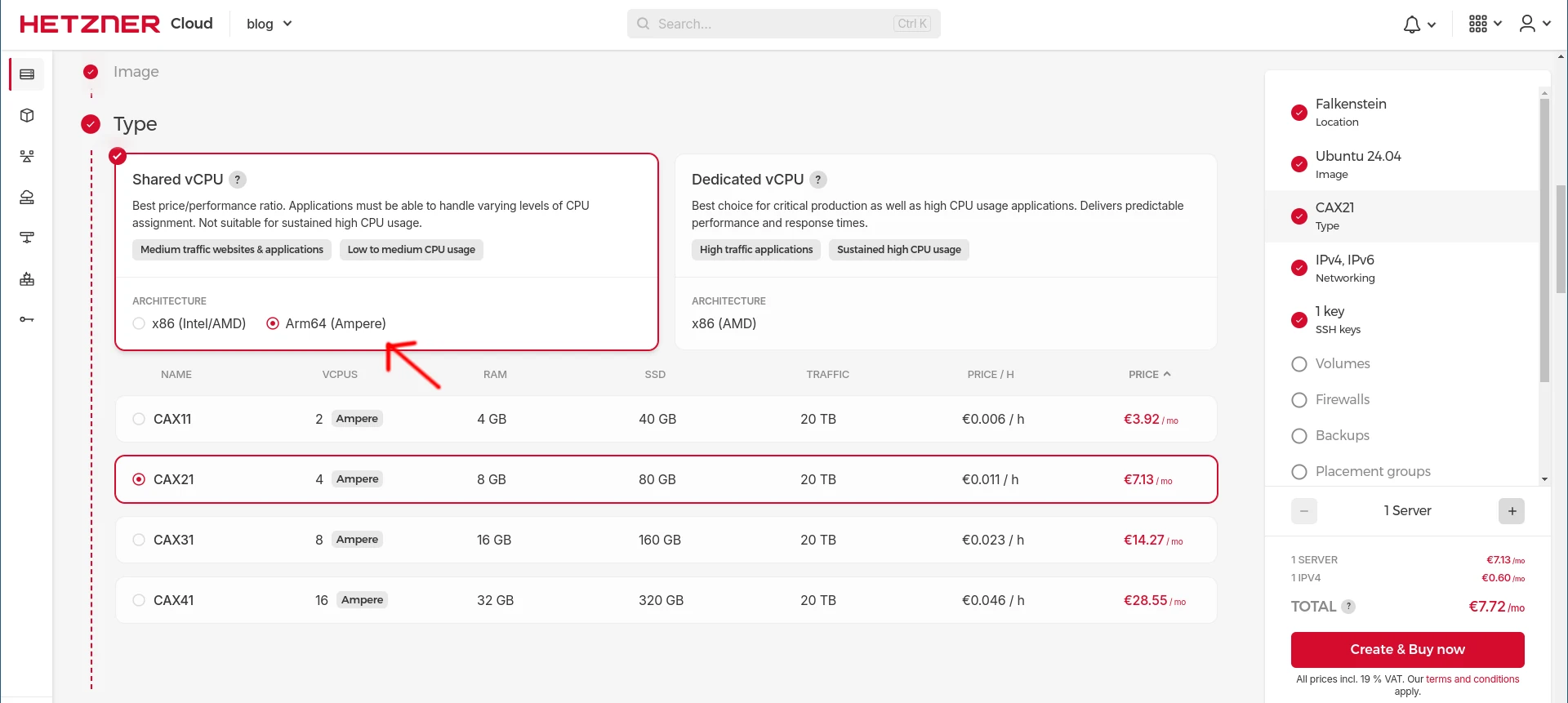Click the Medium traffic websites tag

[232, 250]
